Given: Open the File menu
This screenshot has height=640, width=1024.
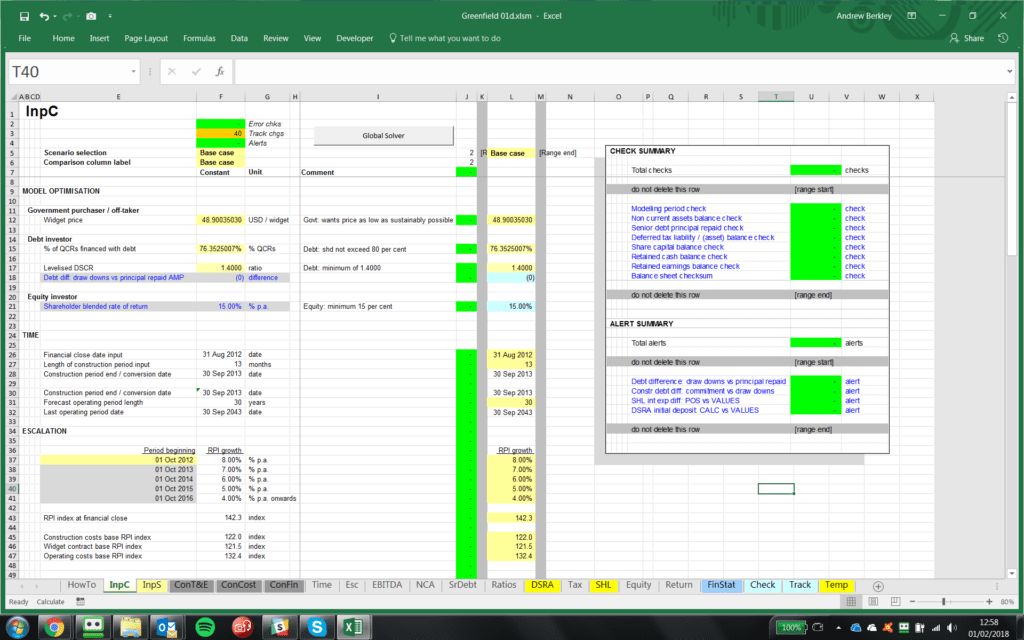Looking at the screenshot, I should click(25, 39).
